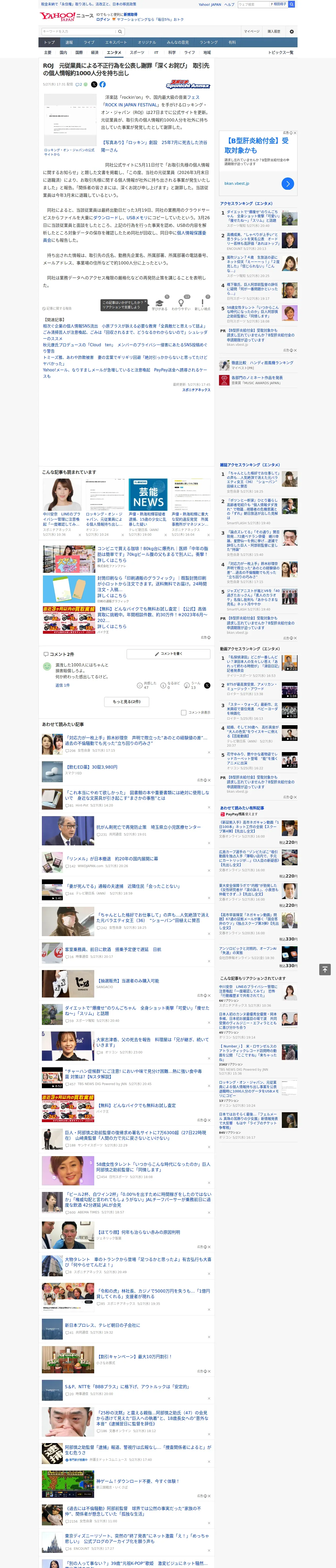Focus the キーワードを入力 search field
Viewport: 336px width, 1568px height.
click(x=79, y=32)
